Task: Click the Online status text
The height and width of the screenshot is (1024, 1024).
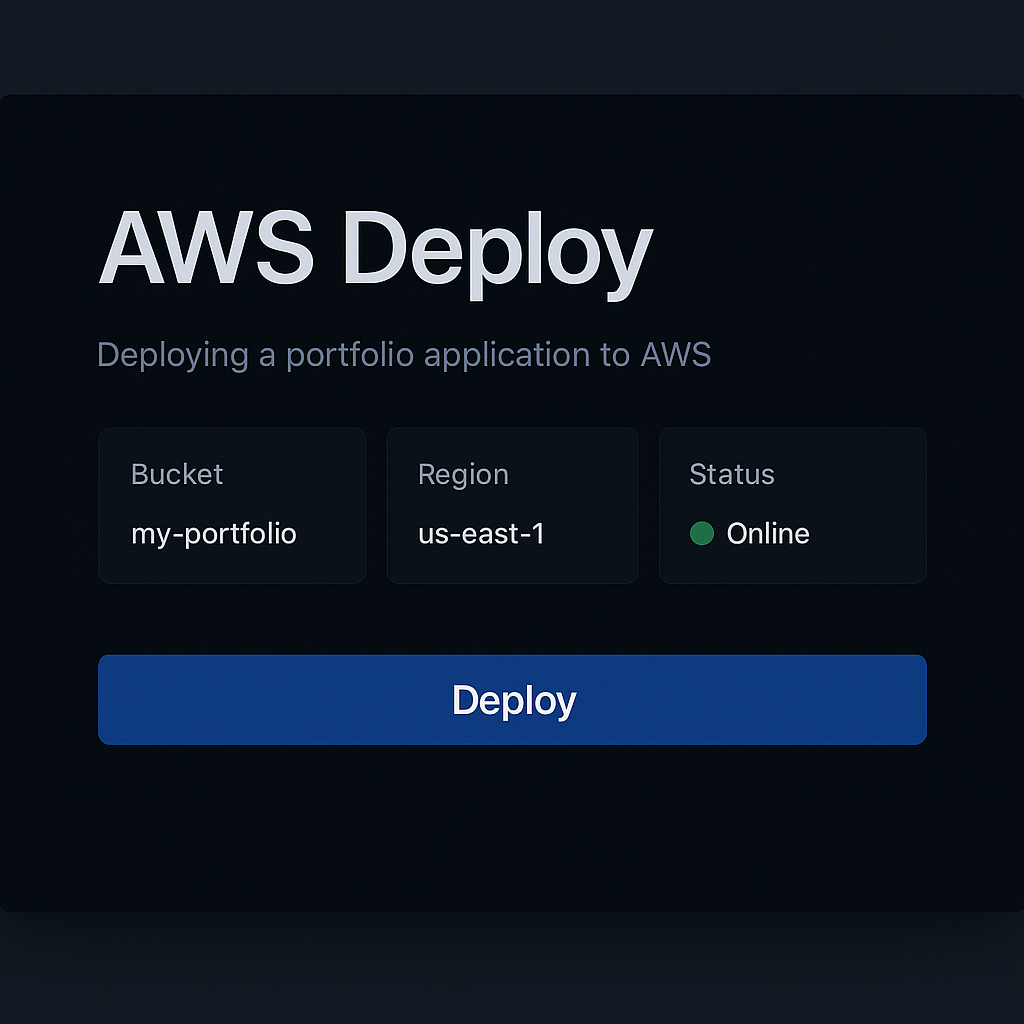Action: [768, 534]
